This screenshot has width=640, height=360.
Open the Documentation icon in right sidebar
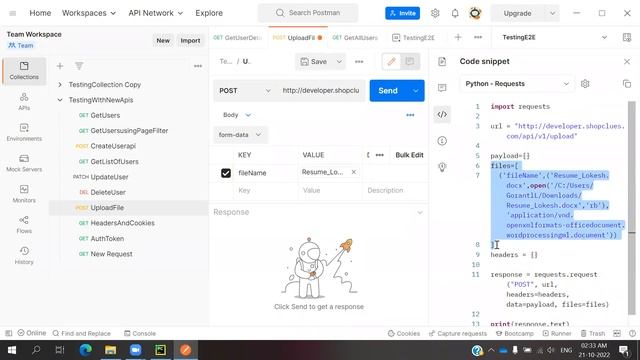[x=442, y=62]
